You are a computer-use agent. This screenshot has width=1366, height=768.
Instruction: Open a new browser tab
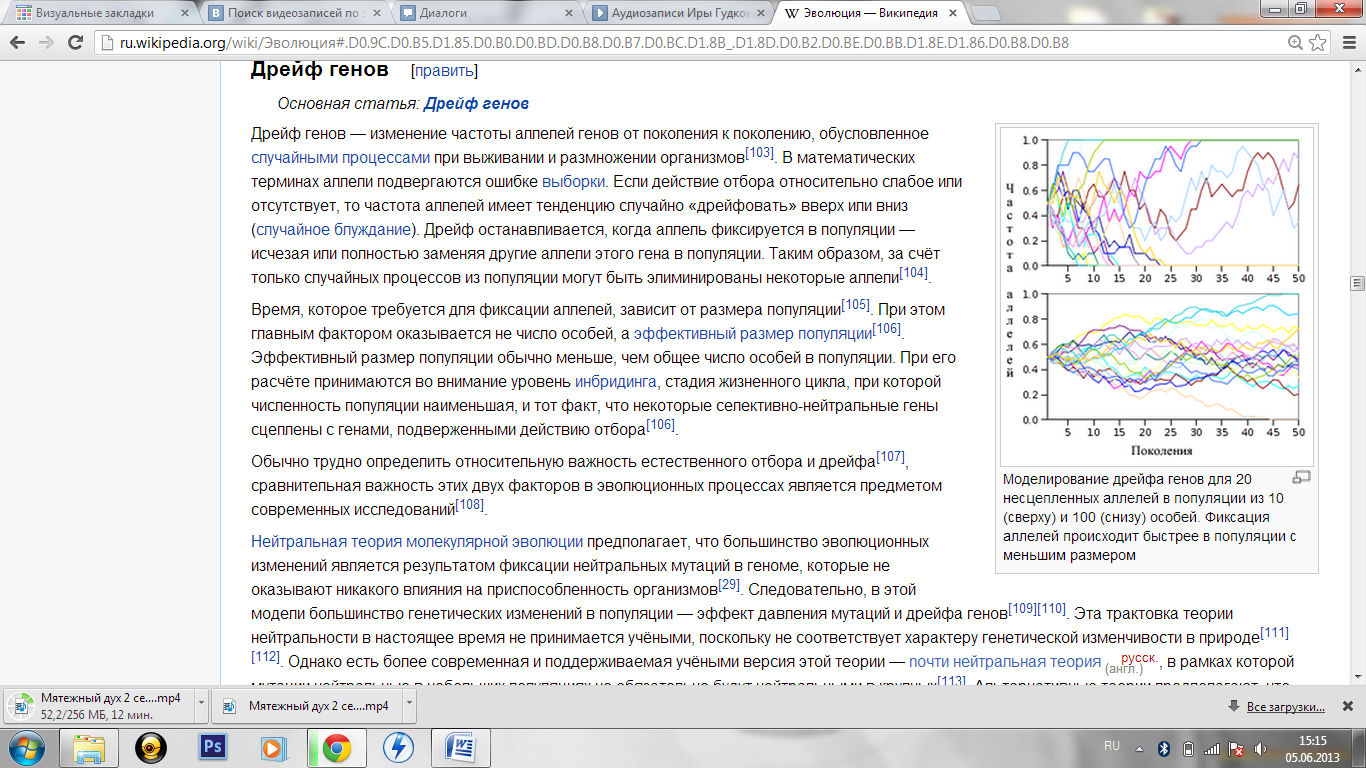[986, 14]
